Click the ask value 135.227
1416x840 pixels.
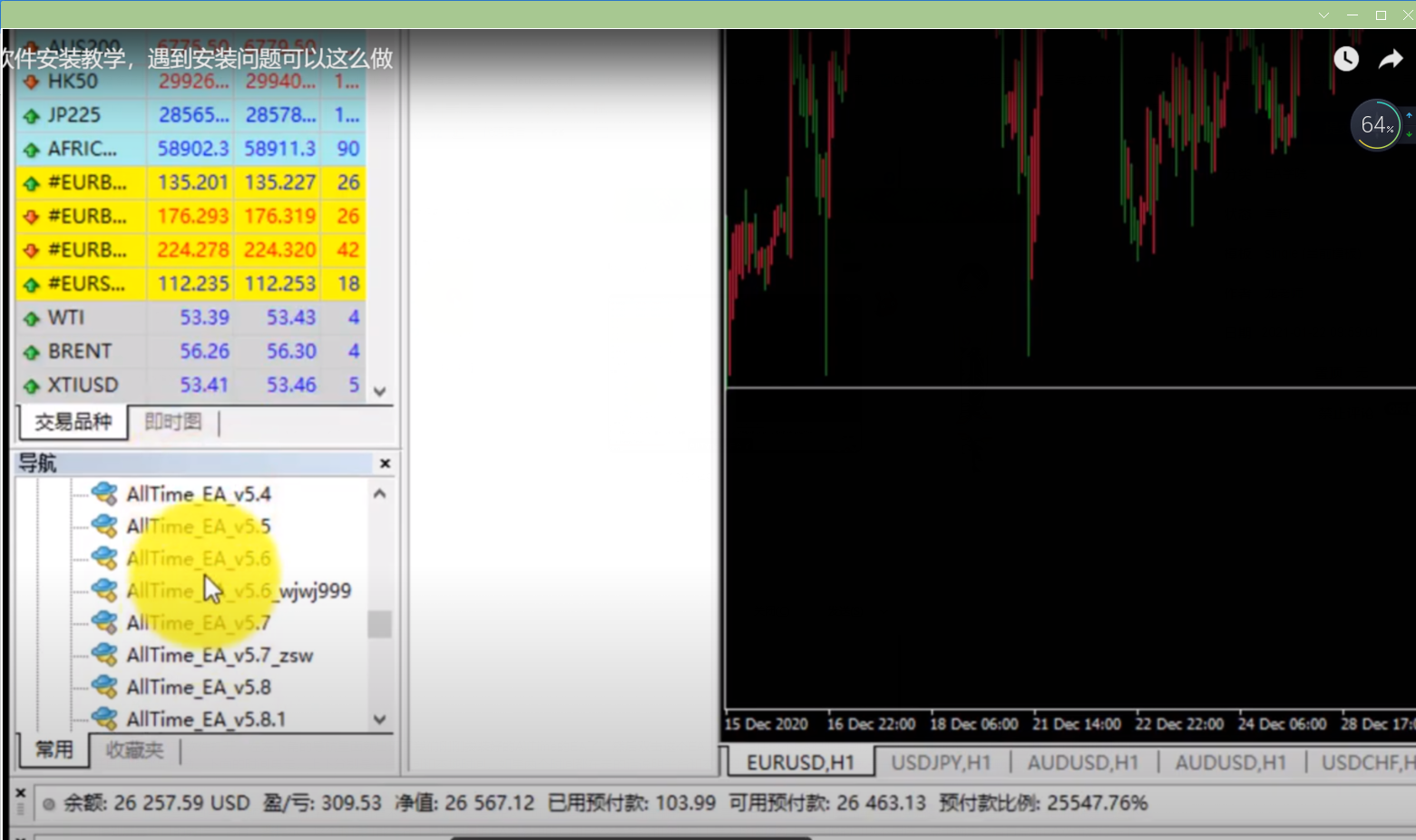[280, 182]
